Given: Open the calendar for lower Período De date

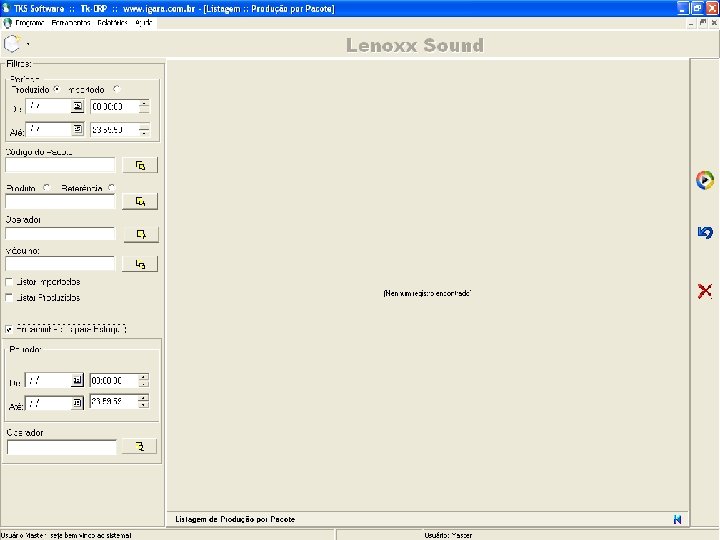Looking at the screenshot, I should [77, 380].
